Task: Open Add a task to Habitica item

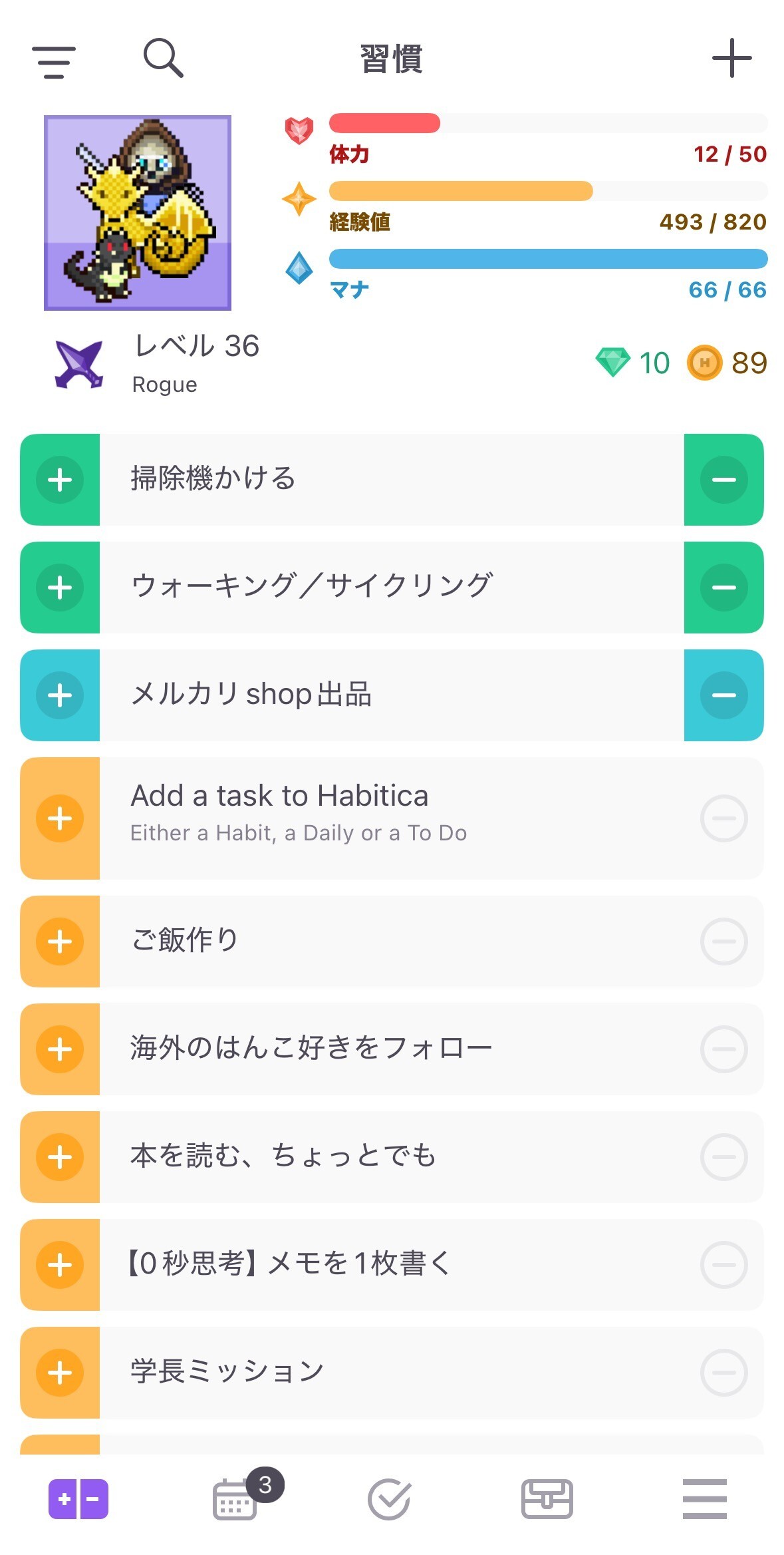Action: click(392, 818)
